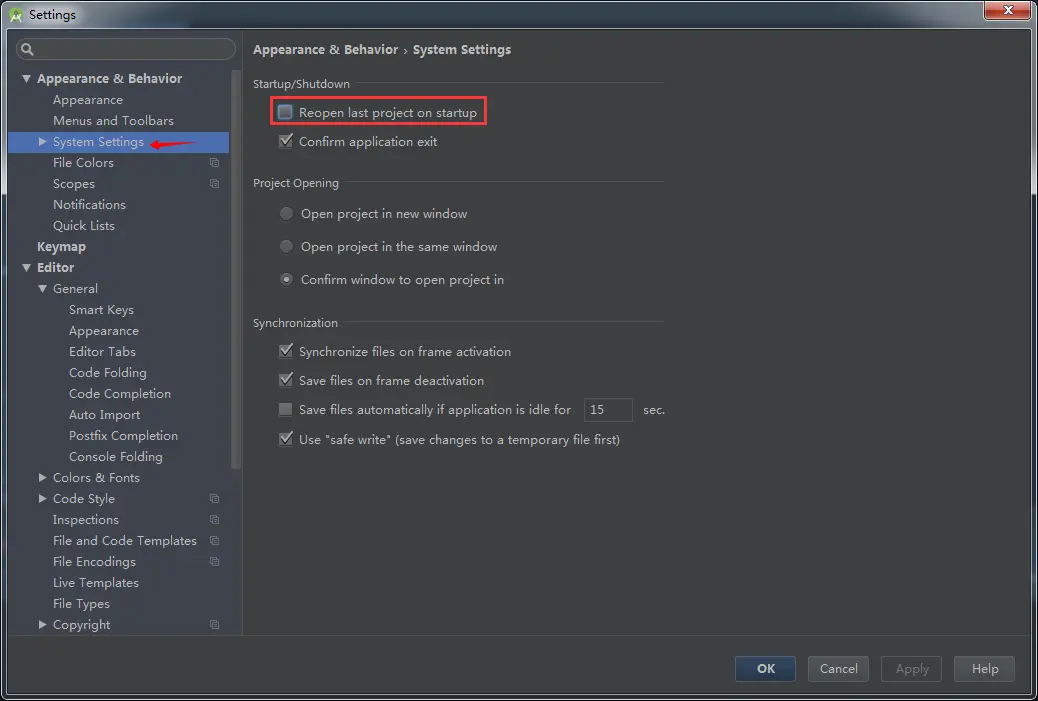Toggle Synchronize files on frame activation

(285, 351)
